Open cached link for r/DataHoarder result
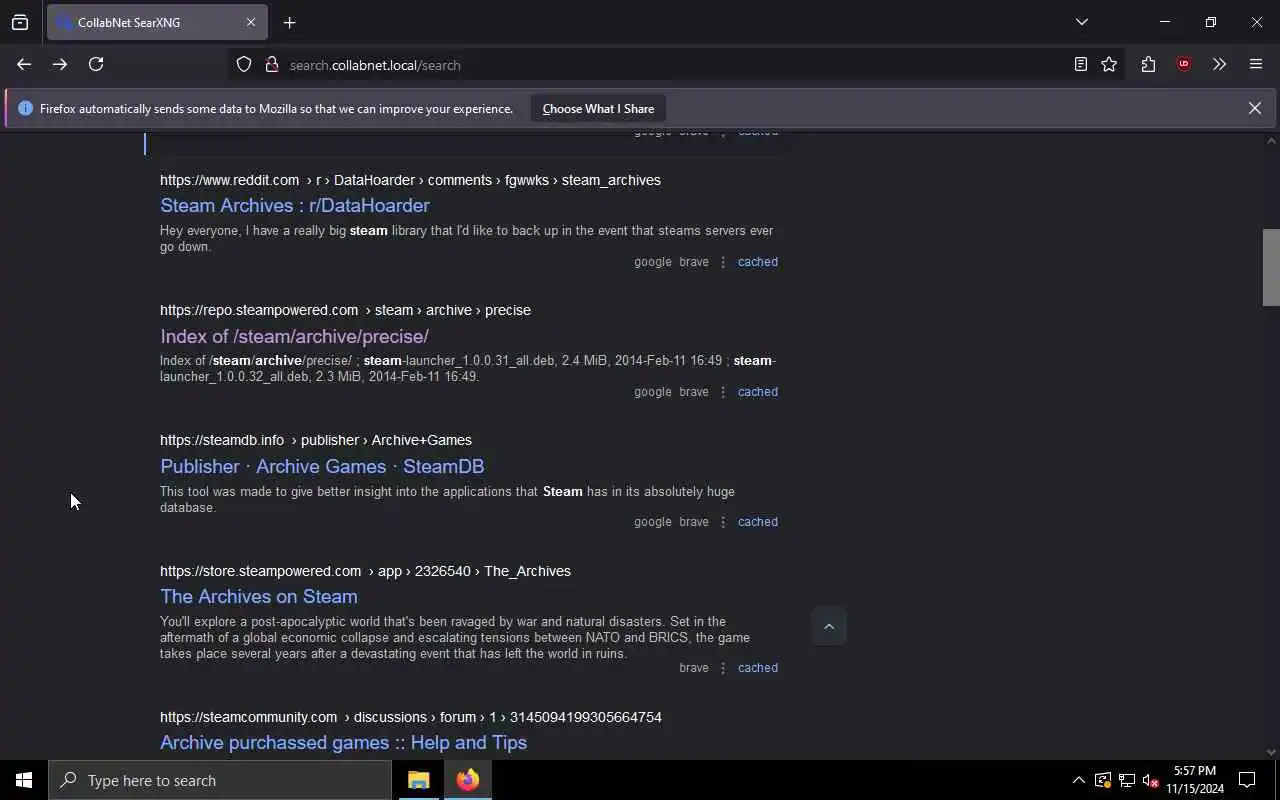The height and width of the screenshot is (800, 1280). pyautogui.click(x=757, y=262)
